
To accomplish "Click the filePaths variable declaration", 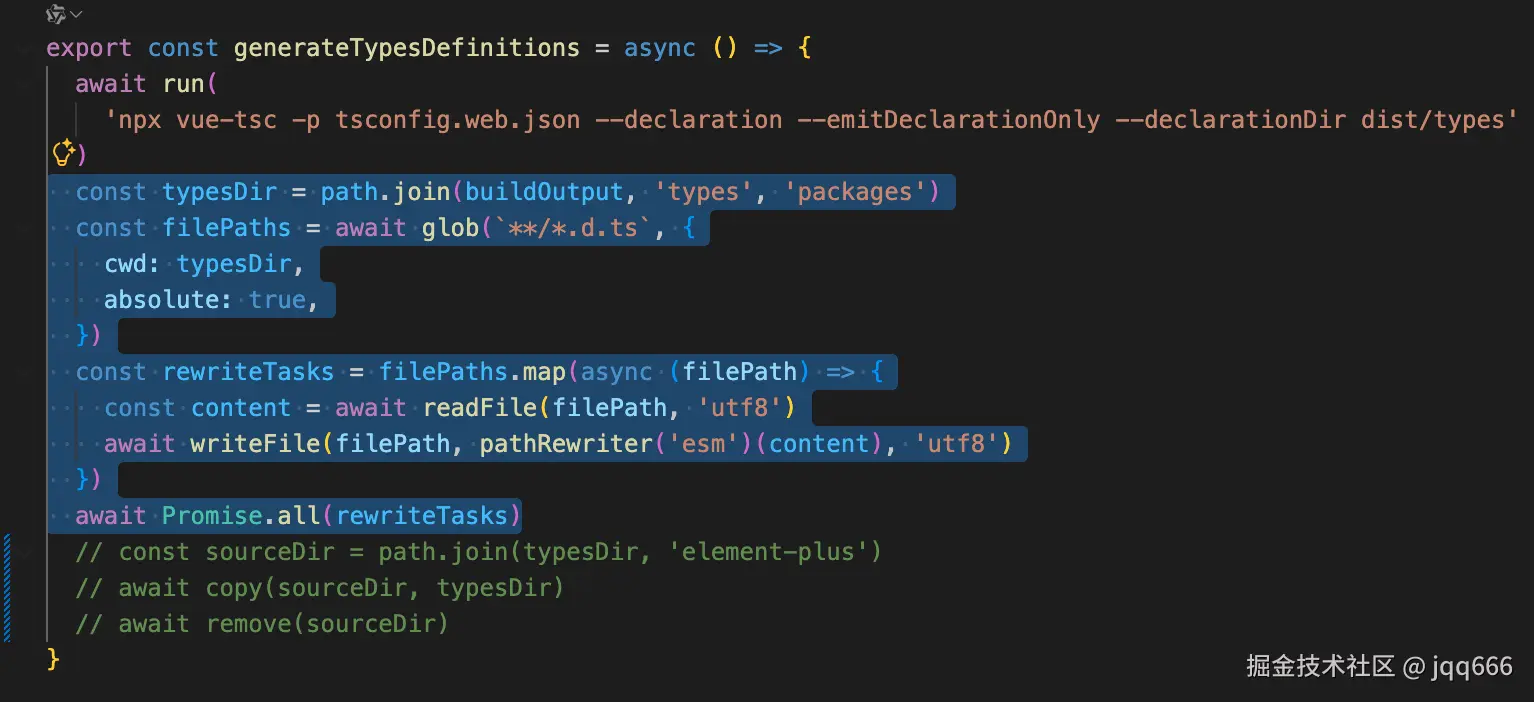I will (x=226, y=228).
